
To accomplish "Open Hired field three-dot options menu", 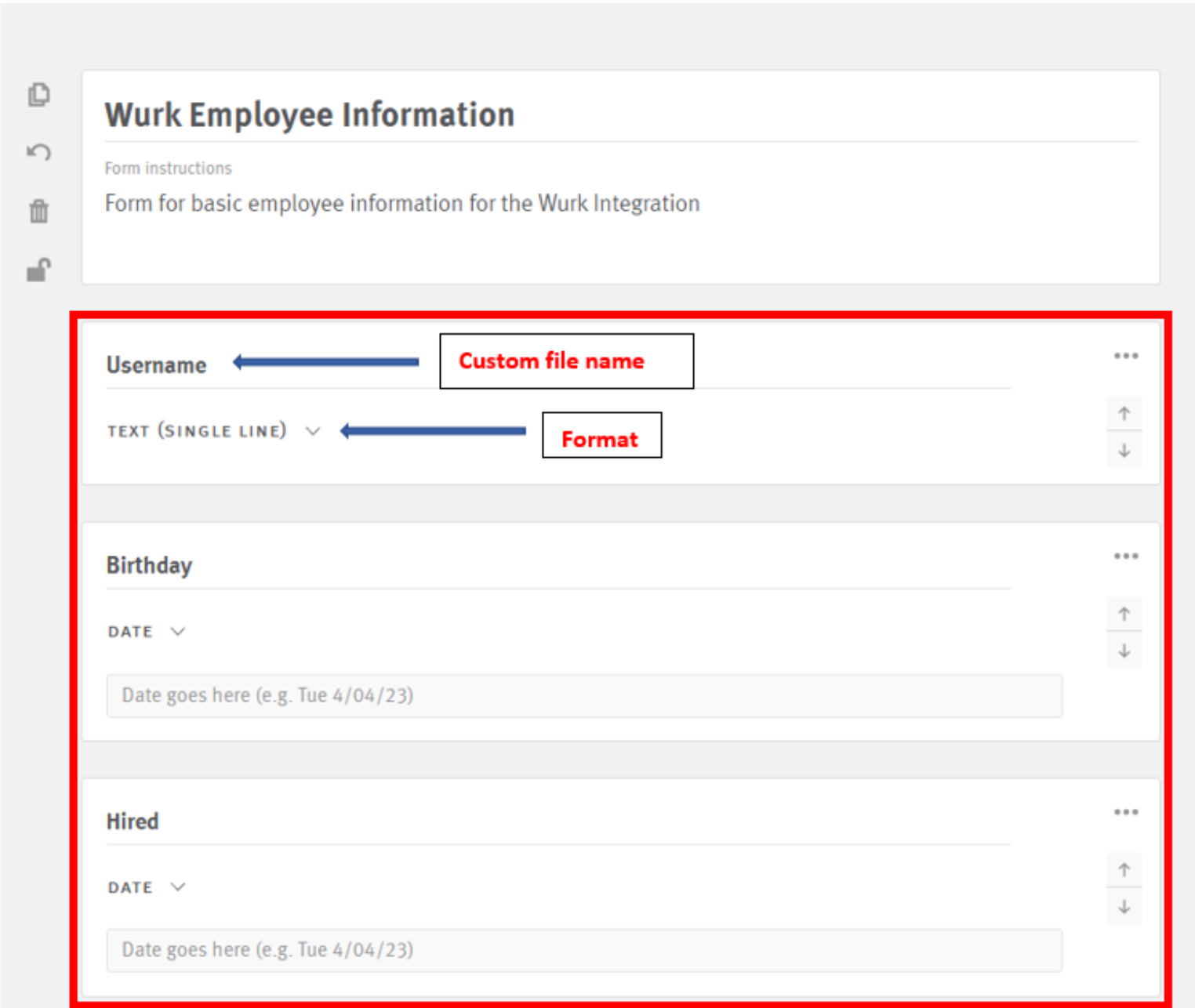I will point(1125,812).
